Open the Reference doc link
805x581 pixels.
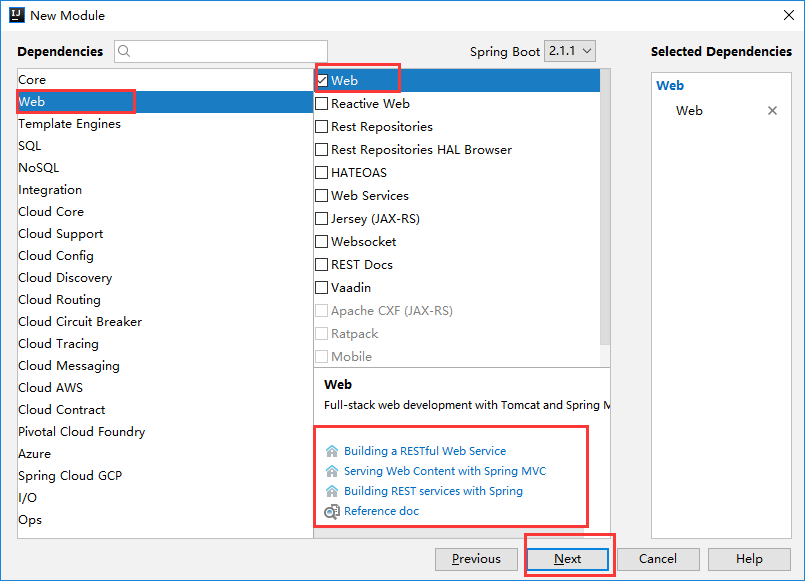(x=380, y=511)
